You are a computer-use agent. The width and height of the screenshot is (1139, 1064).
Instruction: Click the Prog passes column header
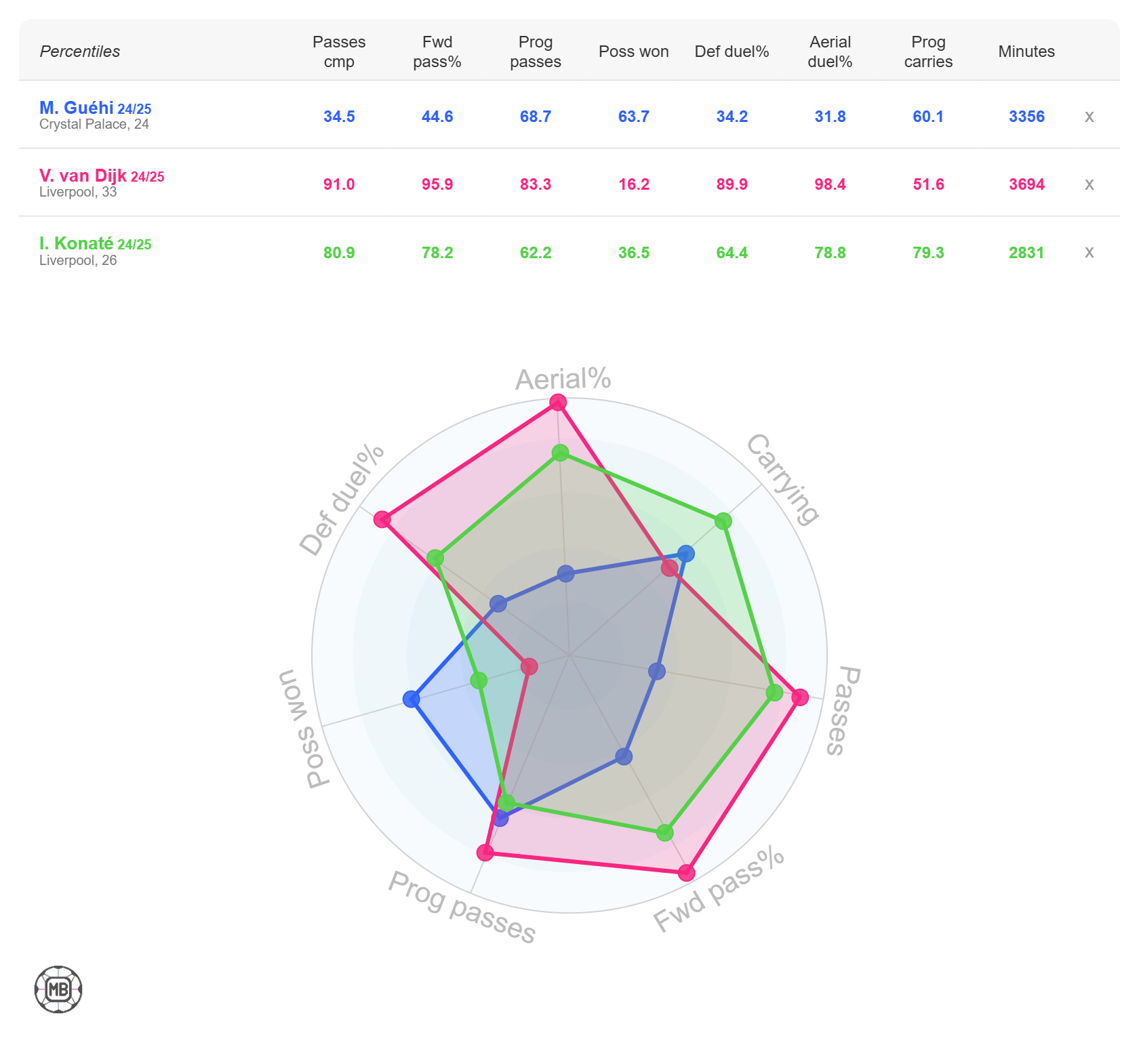point(536,52)
